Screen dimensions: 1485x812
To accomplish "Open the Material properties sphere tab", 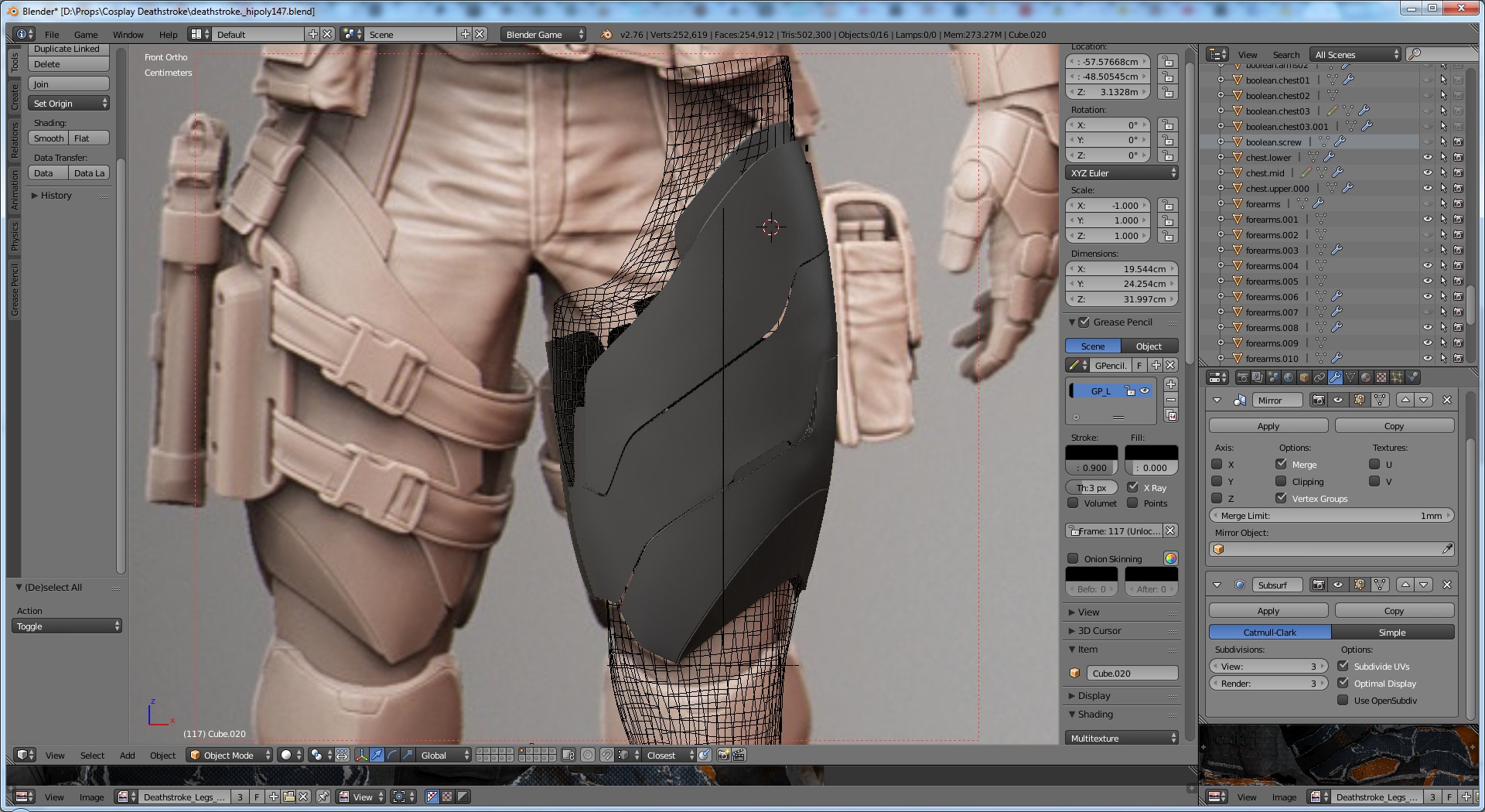I will tap(1366, 377).
